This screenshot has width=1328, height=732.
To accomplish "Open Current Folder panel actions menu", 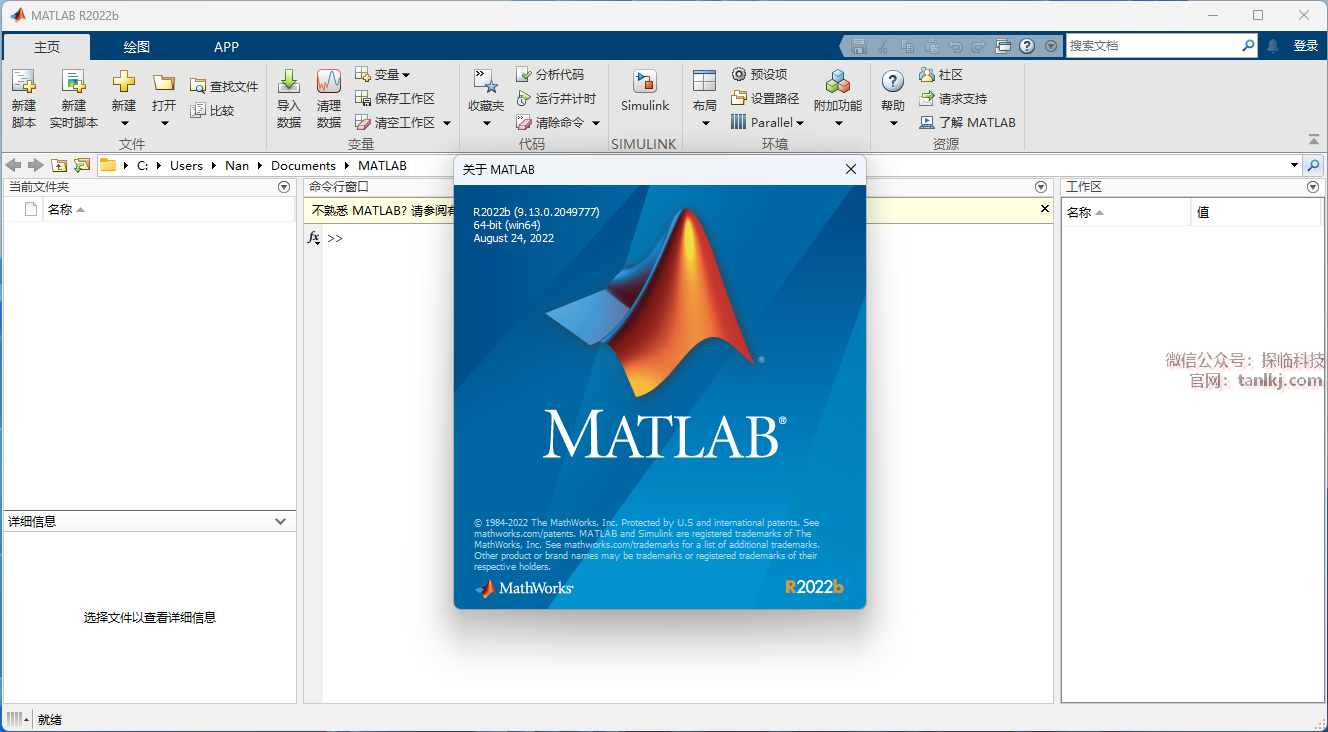I will tap(284, 187).
